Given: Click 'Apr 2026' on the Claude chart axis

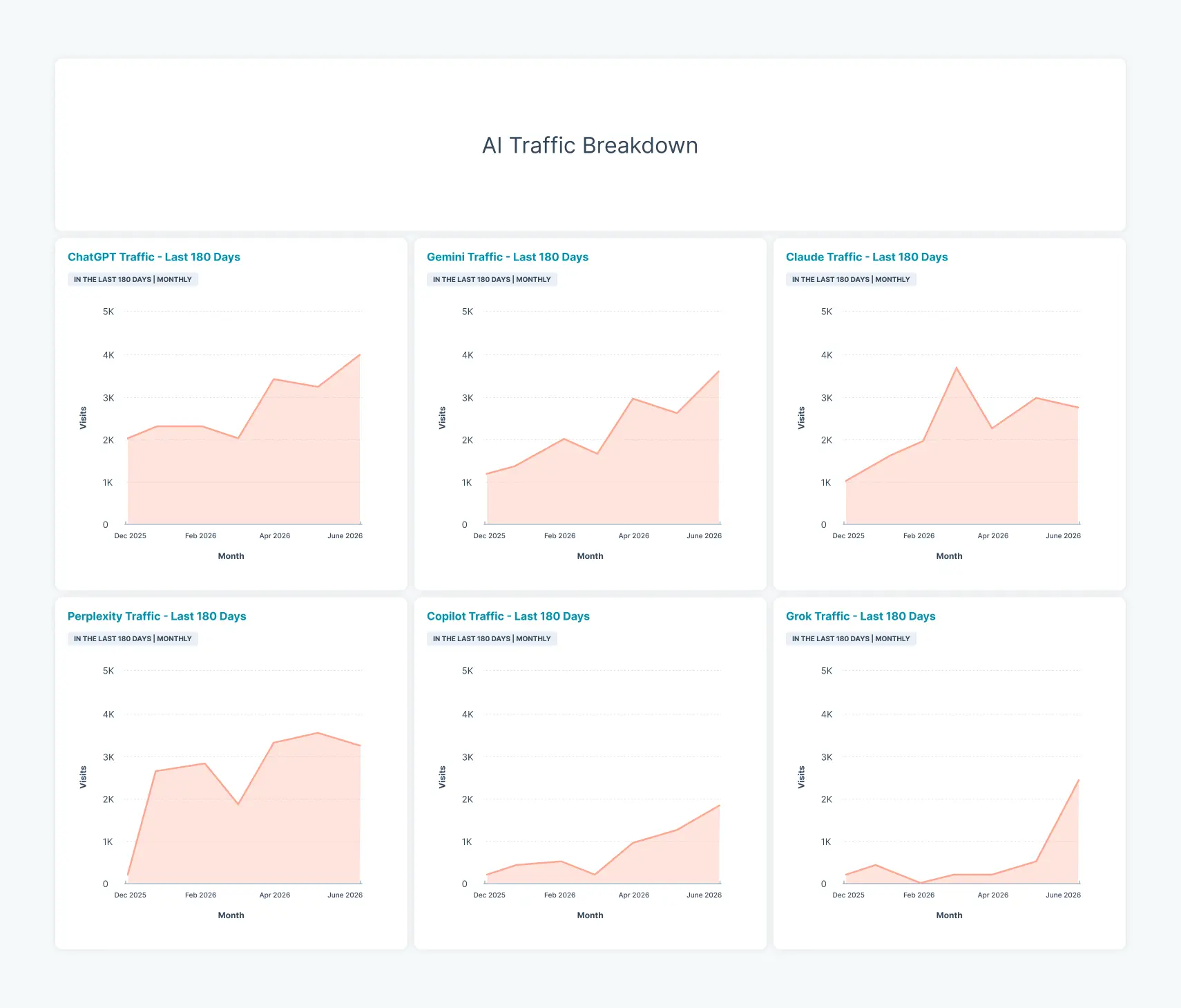Looking at the screenshot, I should [x=993, y=536].
